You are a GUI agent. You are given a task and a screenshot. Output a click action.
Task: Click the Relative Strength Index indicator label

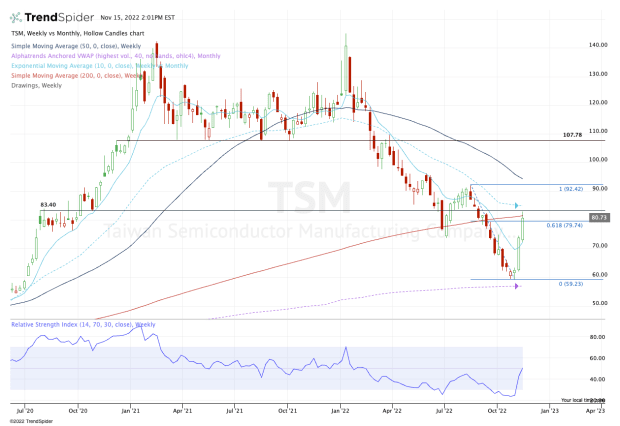point(83,324)
